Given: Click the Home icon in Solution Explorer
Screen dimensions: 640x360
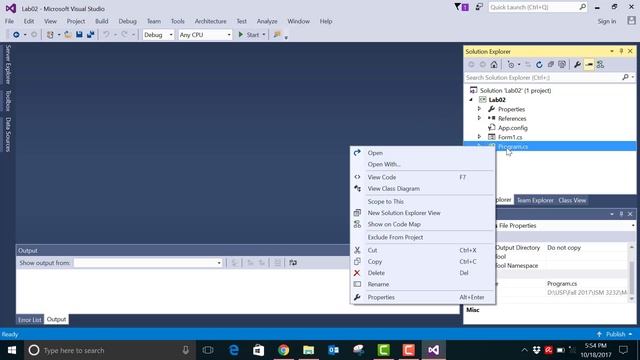Looking at the screenshot, I should pyautogui.click(x=494, y=64).
